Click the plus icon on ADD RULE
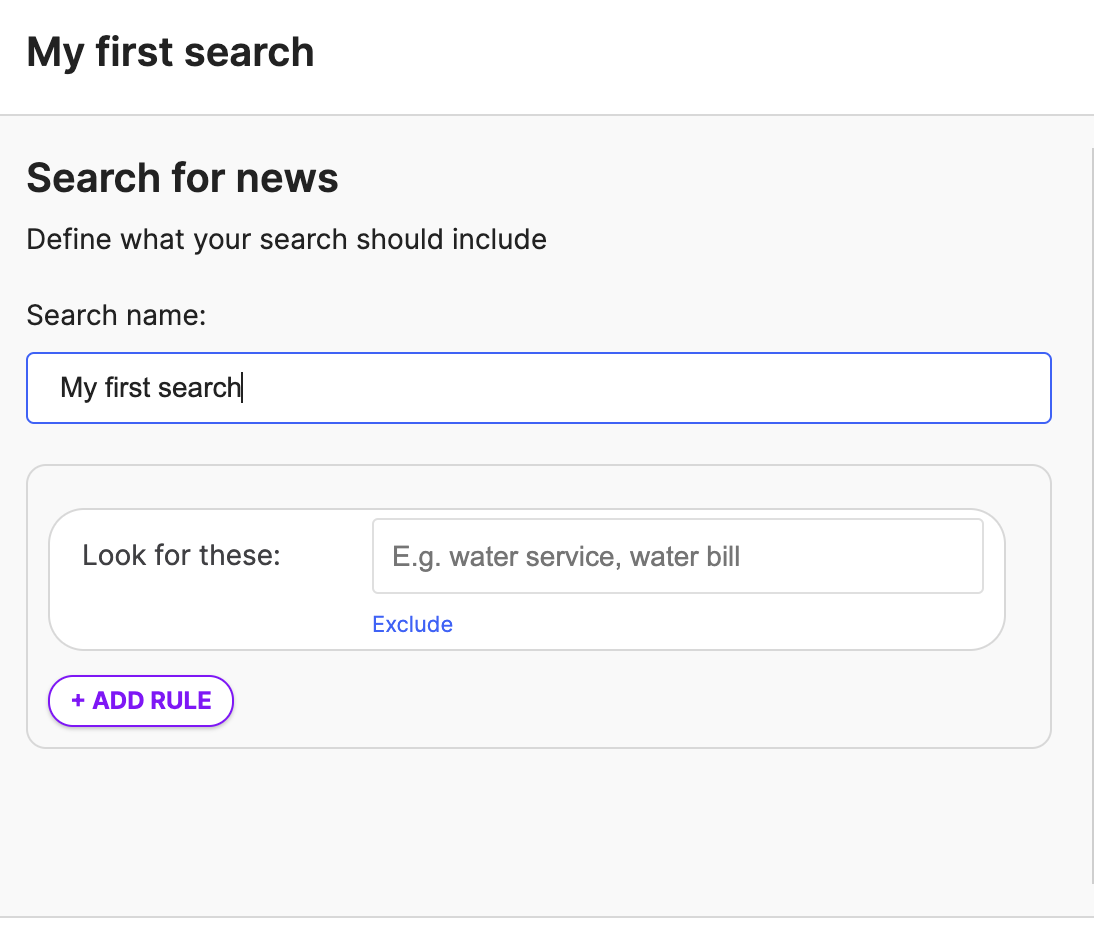This screenshot has height=932, width=1094. 77,700
